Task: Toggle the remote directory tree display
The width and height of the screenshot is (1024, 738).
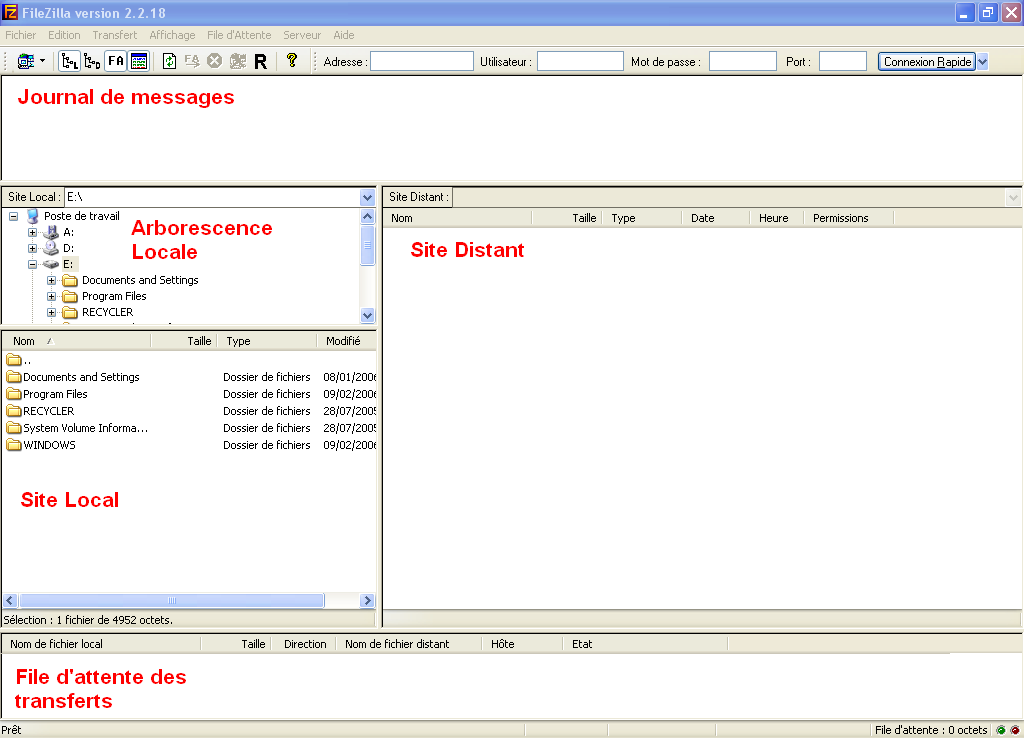Action: tap(91, 60)
